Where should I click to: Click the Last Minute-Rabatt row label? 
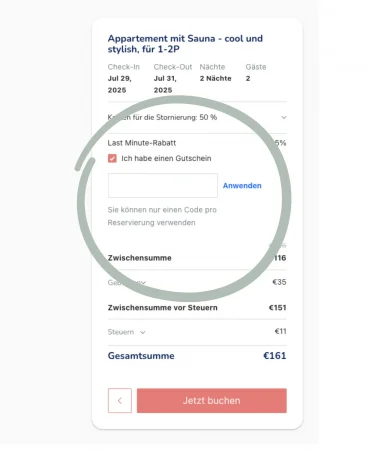142,143
